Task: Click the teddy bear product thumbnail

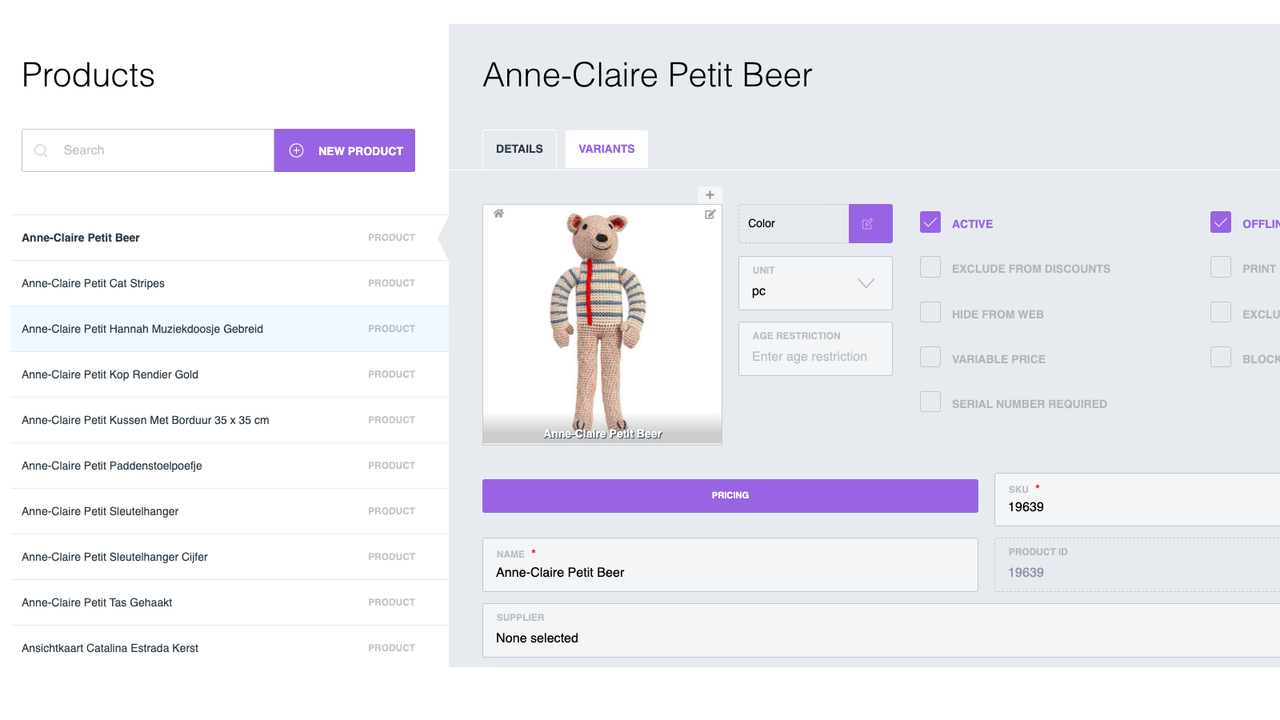Action: click(602, 324)
